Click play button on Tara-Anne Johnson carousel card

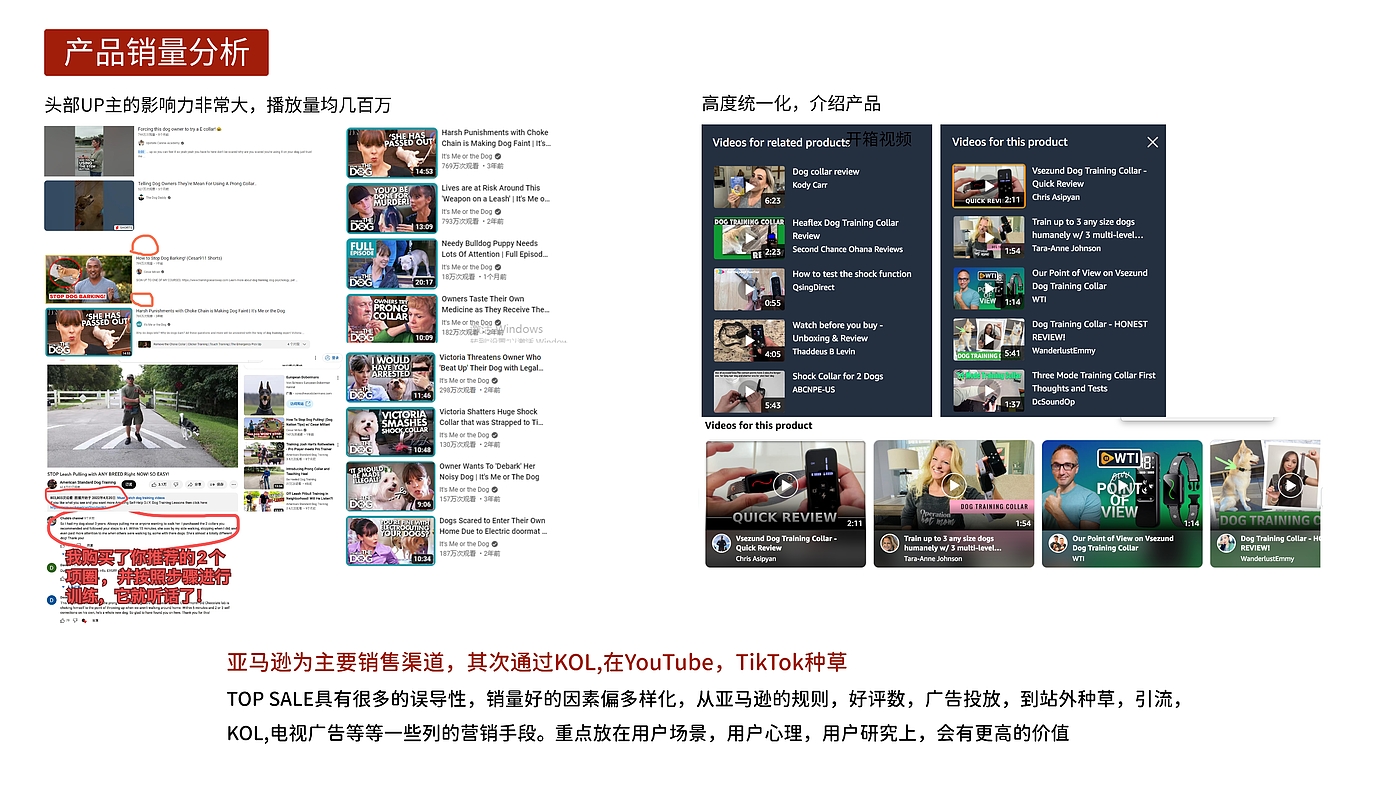953,485
